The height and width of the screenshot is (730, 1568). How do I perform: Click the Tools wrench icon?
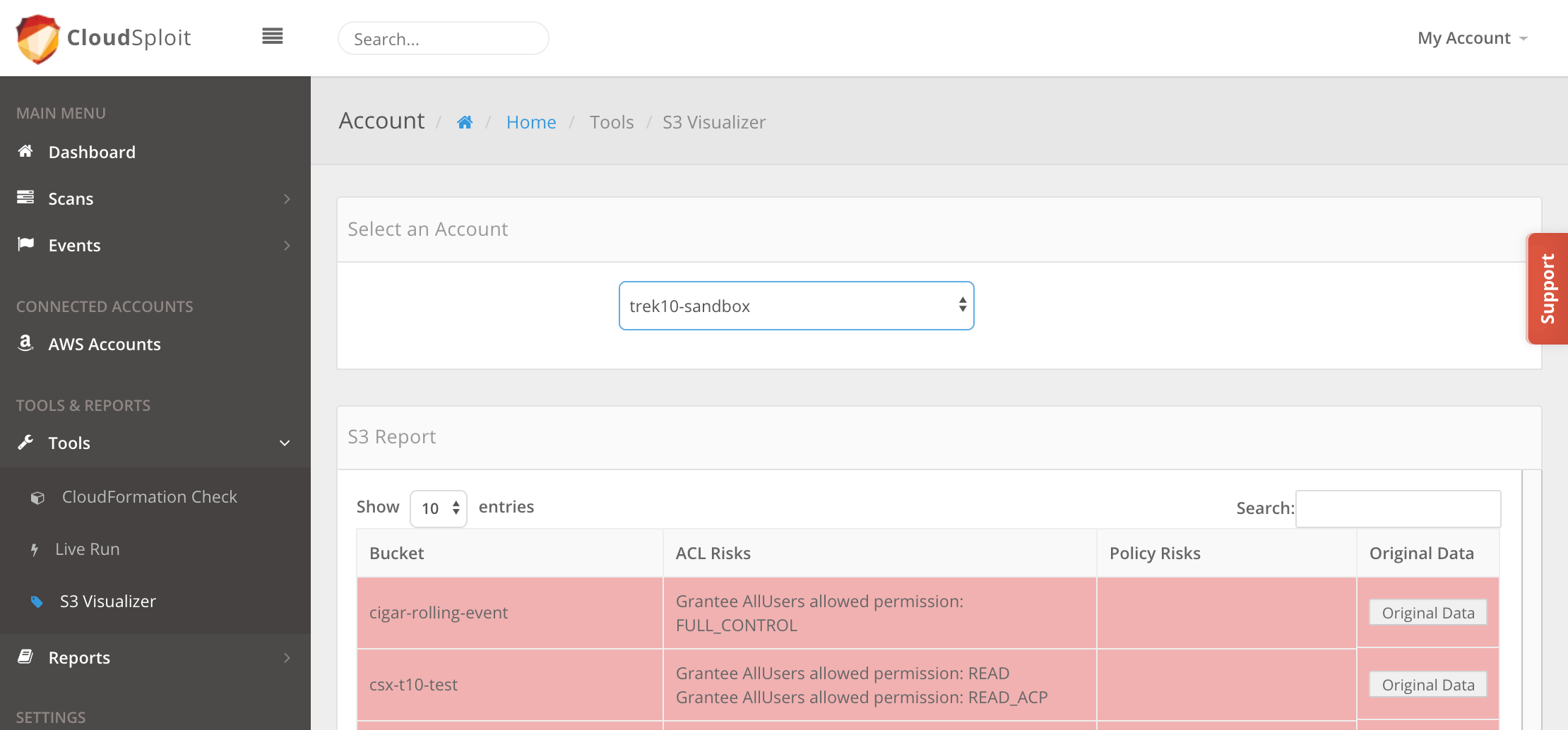[x=25, y=442]
